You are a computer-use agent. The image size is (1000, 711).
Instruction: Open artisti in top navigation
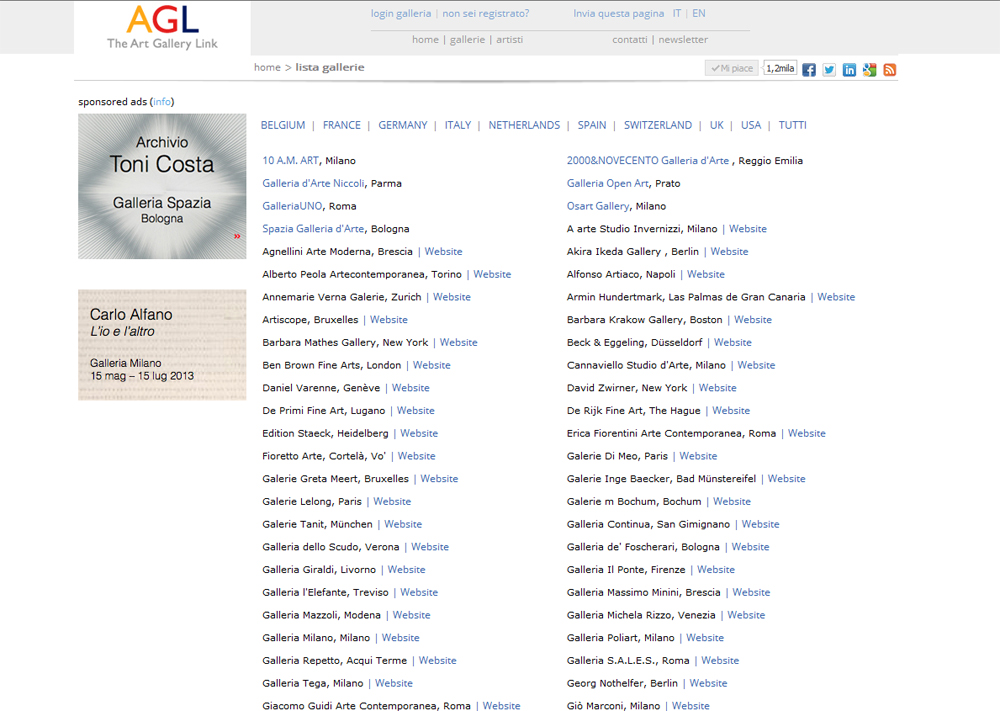pos(510,40)
